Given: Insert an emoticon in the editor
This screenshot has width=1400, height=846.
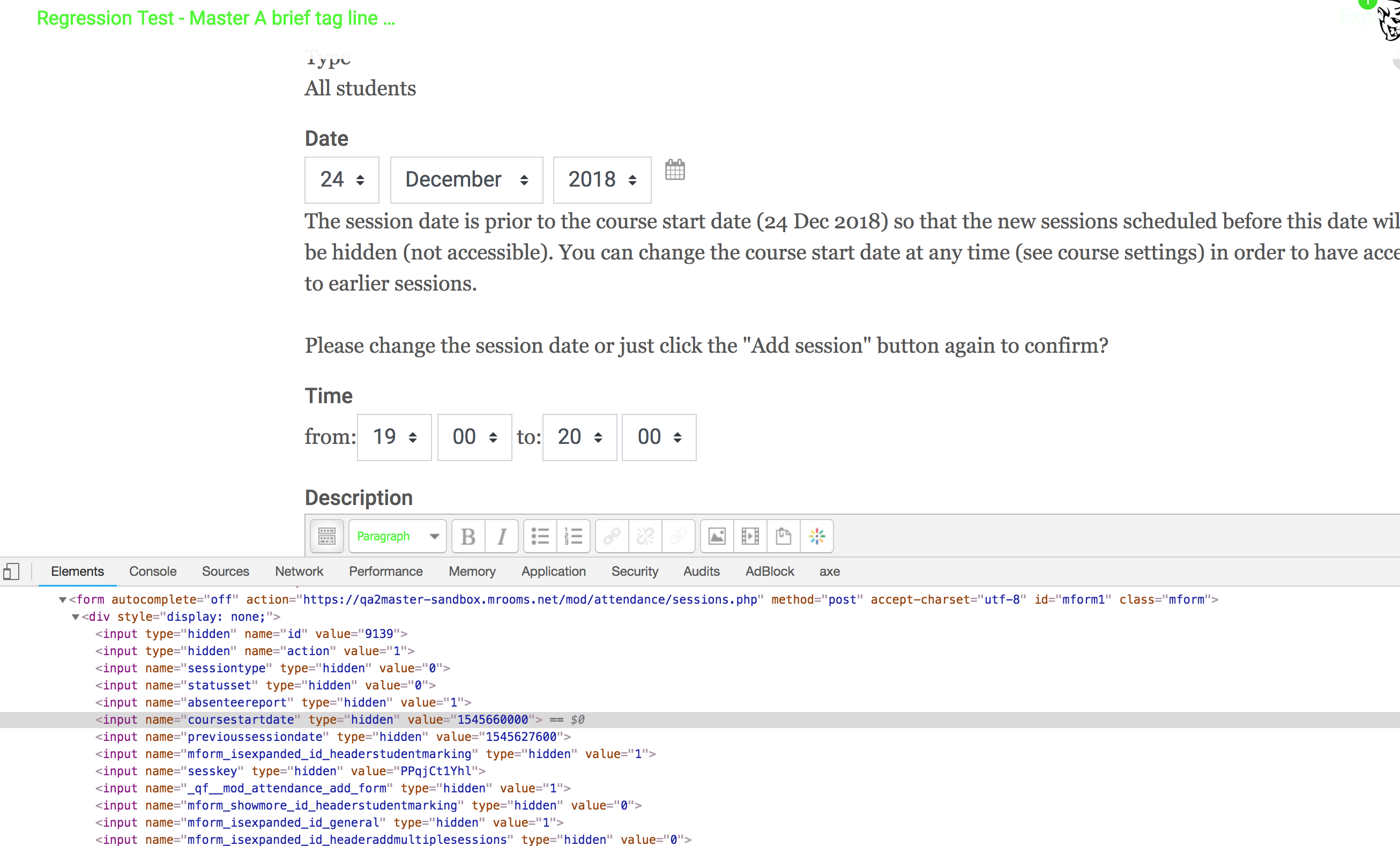Looking at the screenshot, I should click(x=817, y=536).
